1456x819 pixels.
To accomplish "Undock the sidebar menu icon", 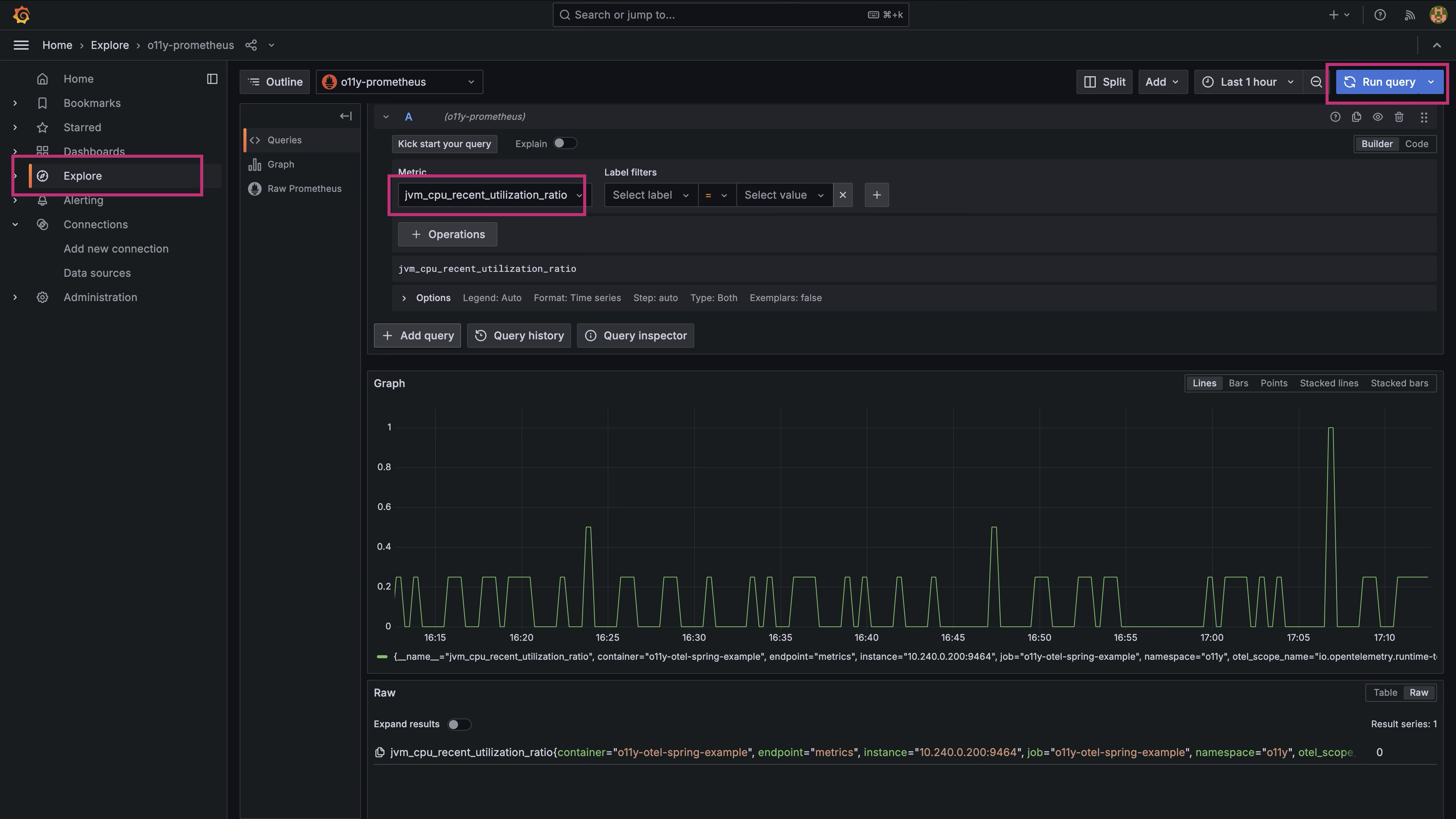I will (x=212, y=79).
